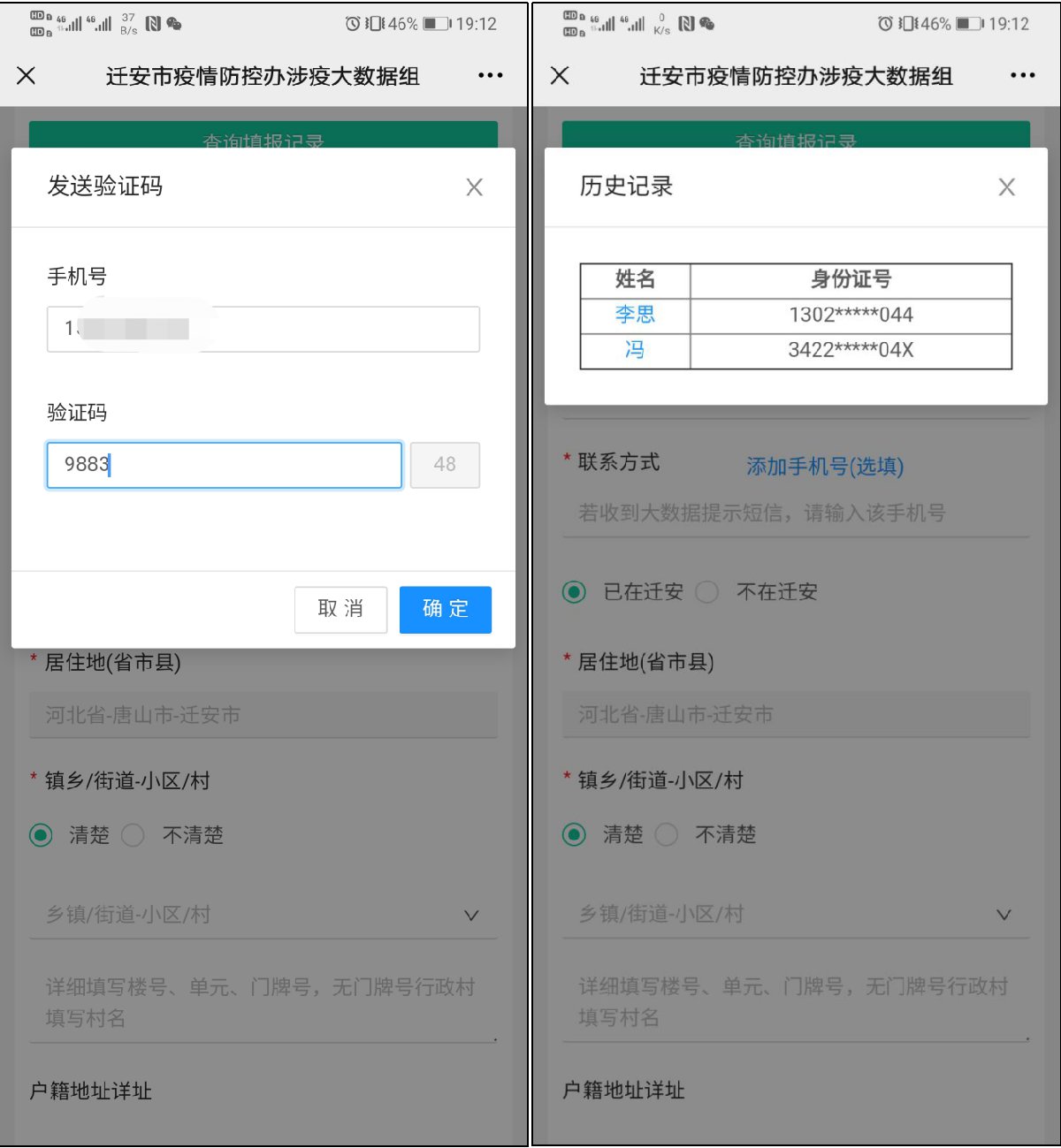Select 不清楚 radio on left page
This screenshot has width=1061, height=1148.
click(133, 835)
